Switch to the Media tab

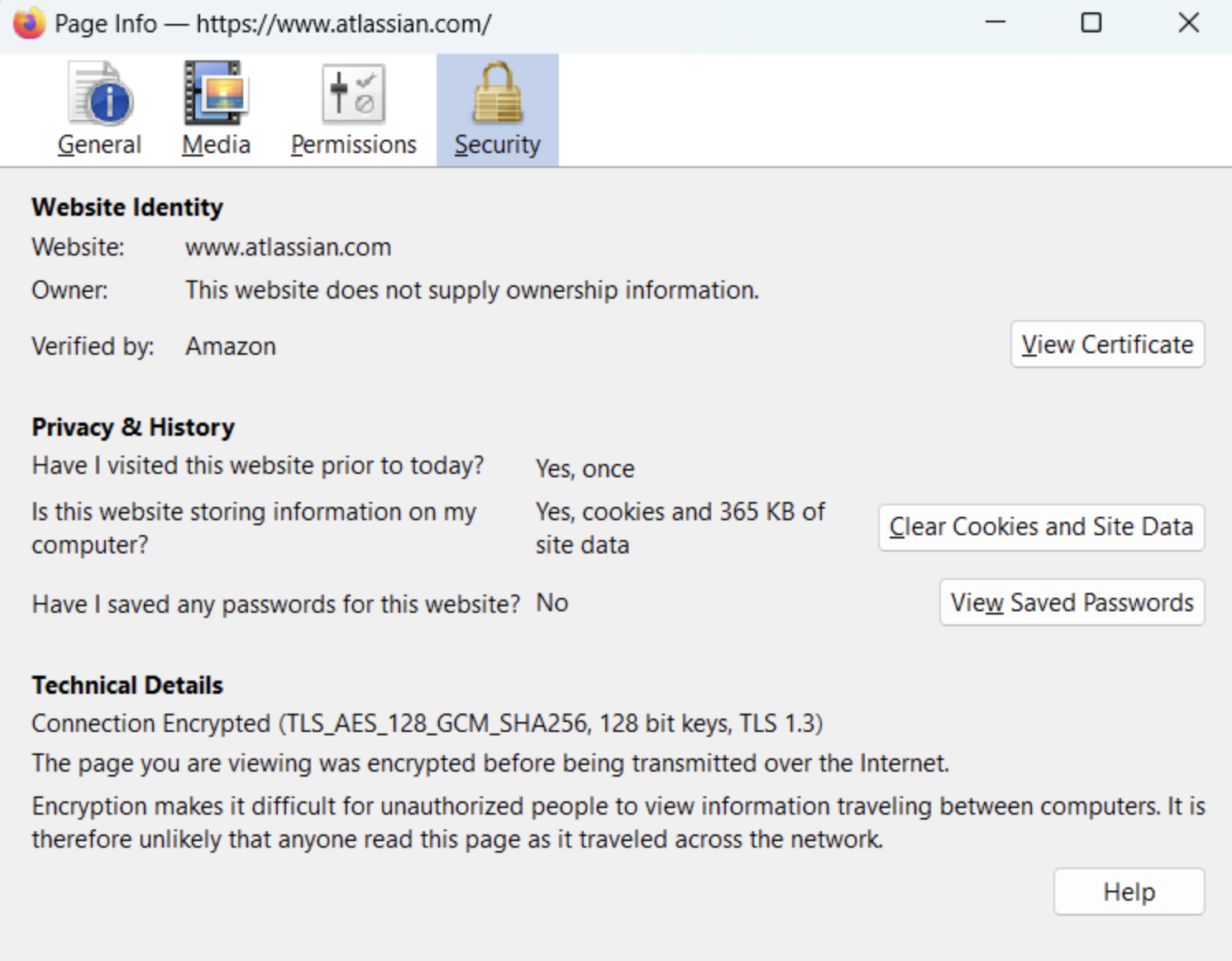(x=216, y=110)
